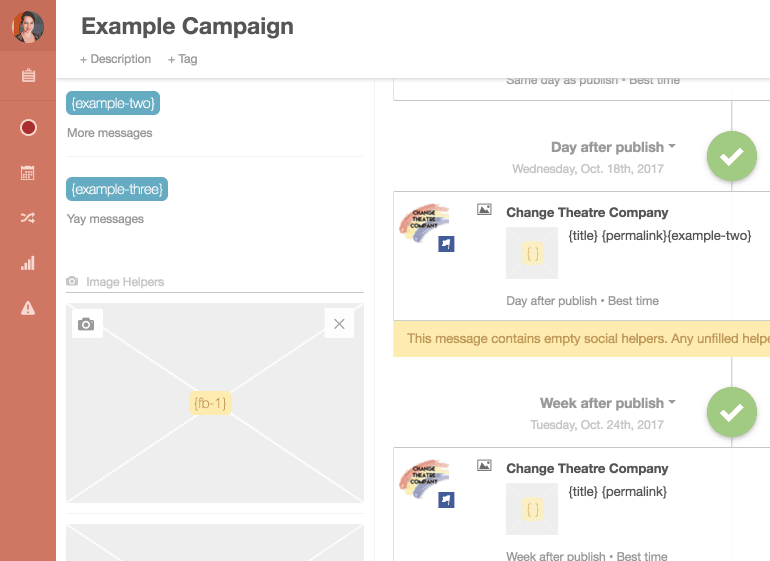
Task: Select the {example-three} text helper tag
Action: pyautogui.click(x=117, y=189)
